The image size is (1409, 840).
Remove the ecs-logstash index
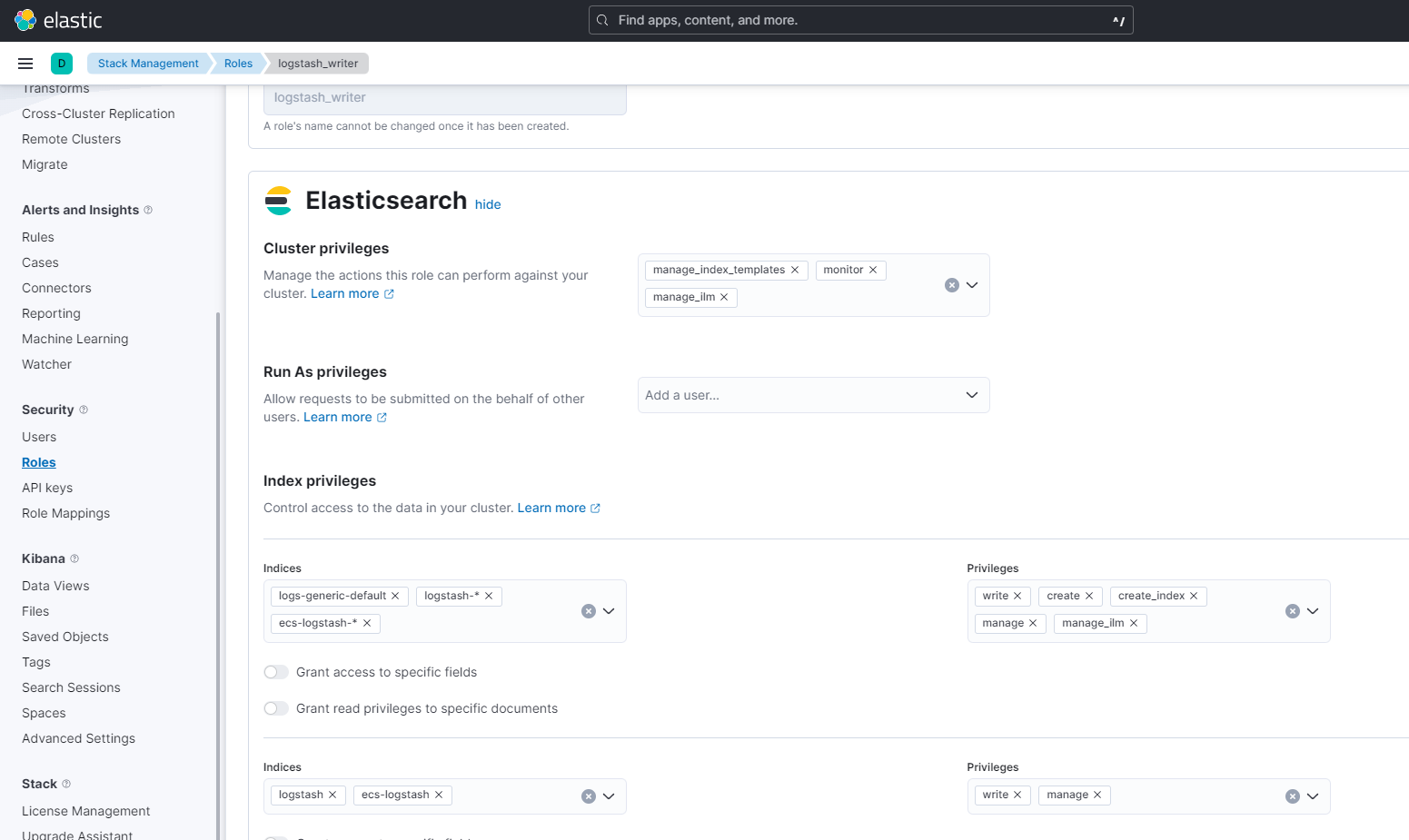tap(439, 795)
